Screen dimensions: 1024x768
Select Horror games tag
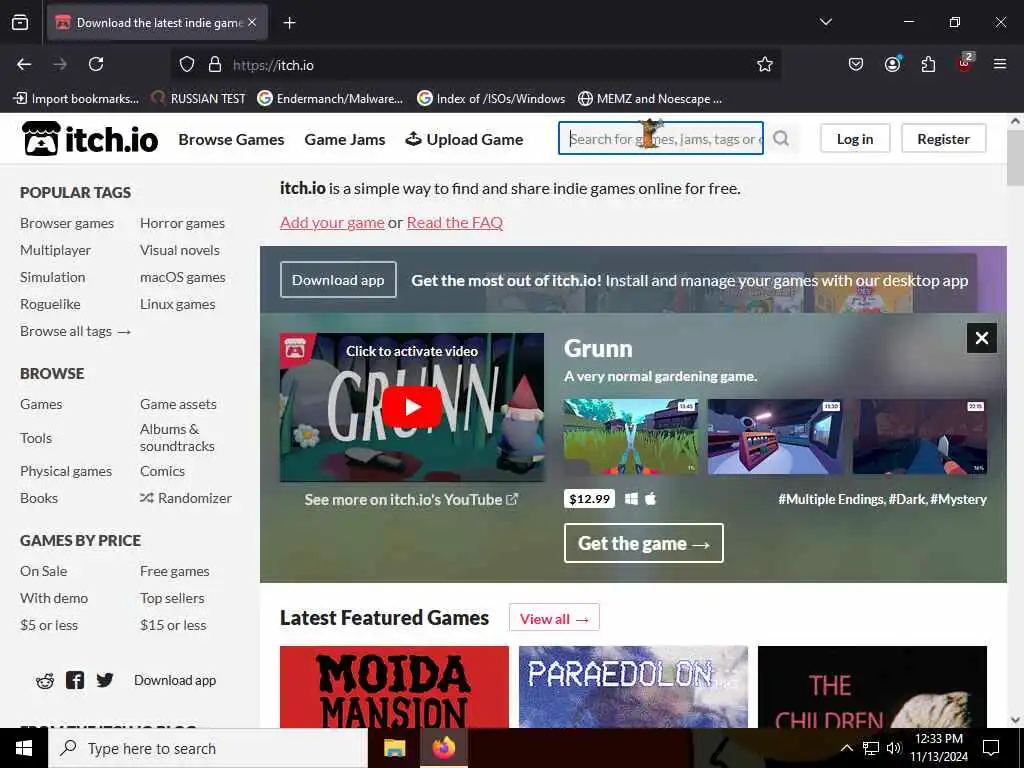click(x=182, y=223)
